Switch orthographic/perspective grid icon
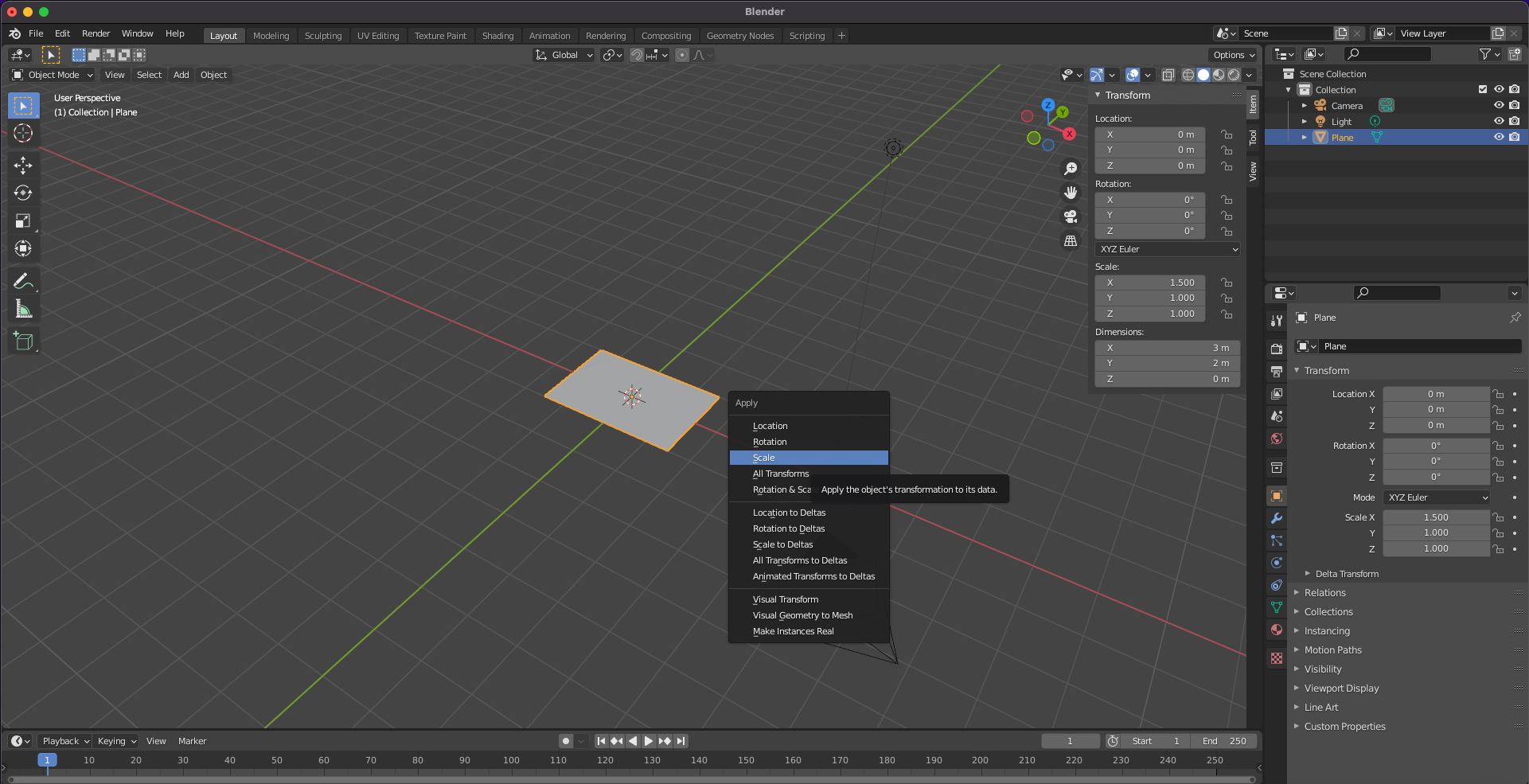 (1071, 240)
